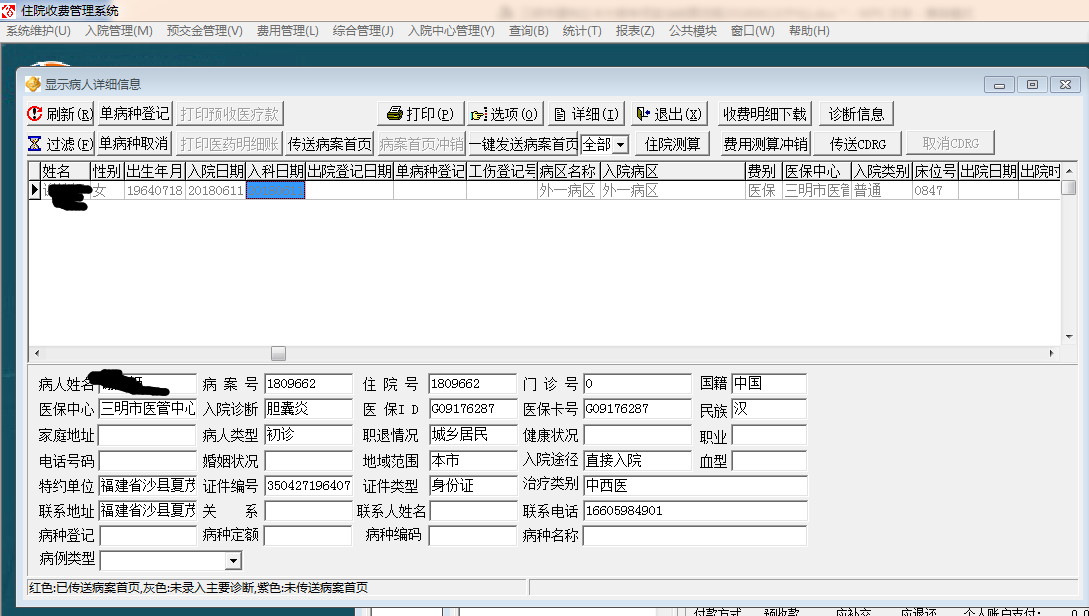This screenshot has height=616, width=1089.
Task: Click 一键发送病案首页 button
Action: (x=524, y=144)
